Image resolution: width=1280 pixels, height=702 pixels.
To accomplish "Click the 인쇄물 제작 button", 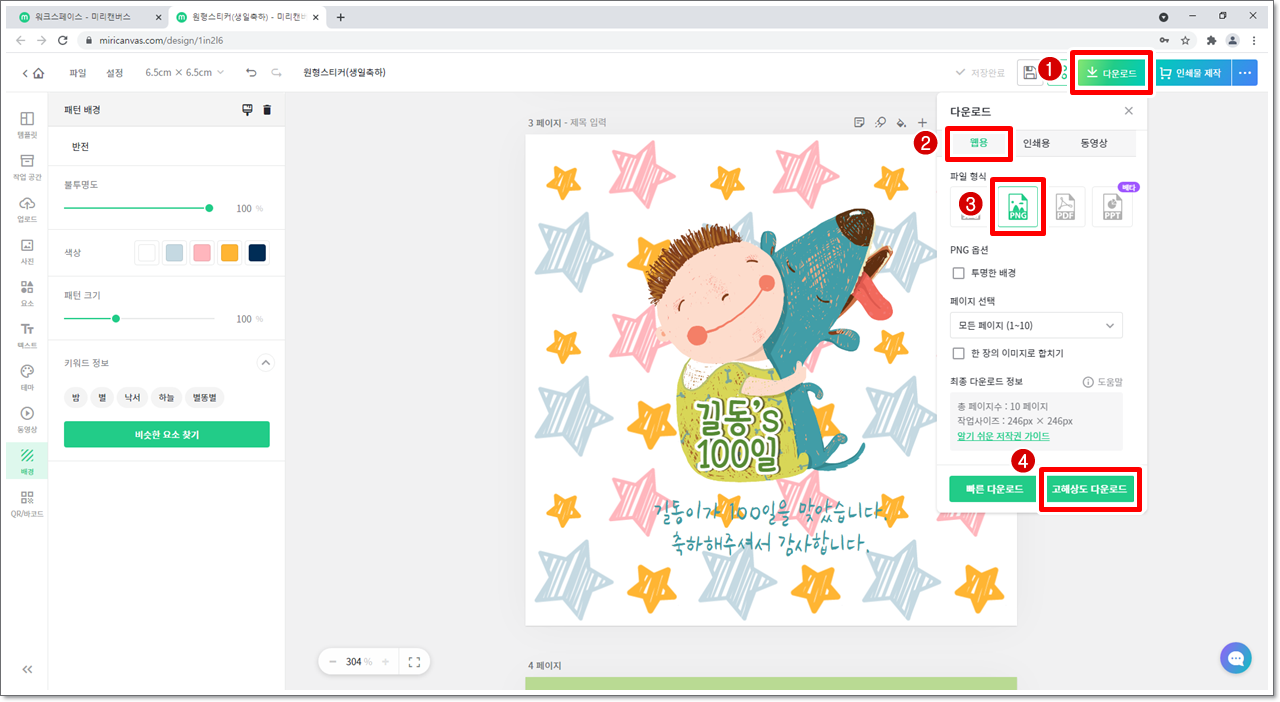I will 1193,73.
